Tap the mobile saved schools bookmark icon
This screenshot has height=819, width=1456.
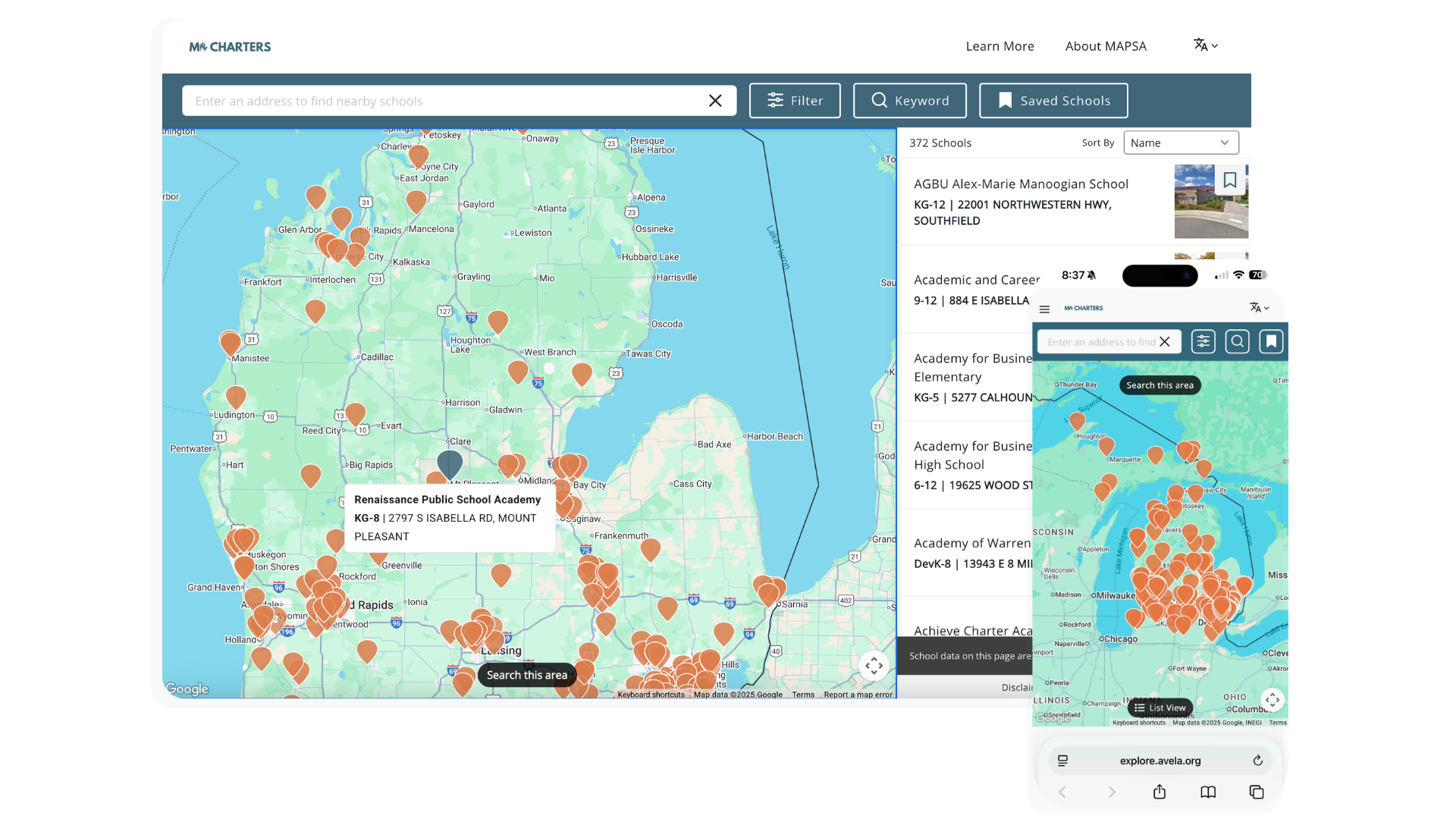click(x=1271, y=342)
